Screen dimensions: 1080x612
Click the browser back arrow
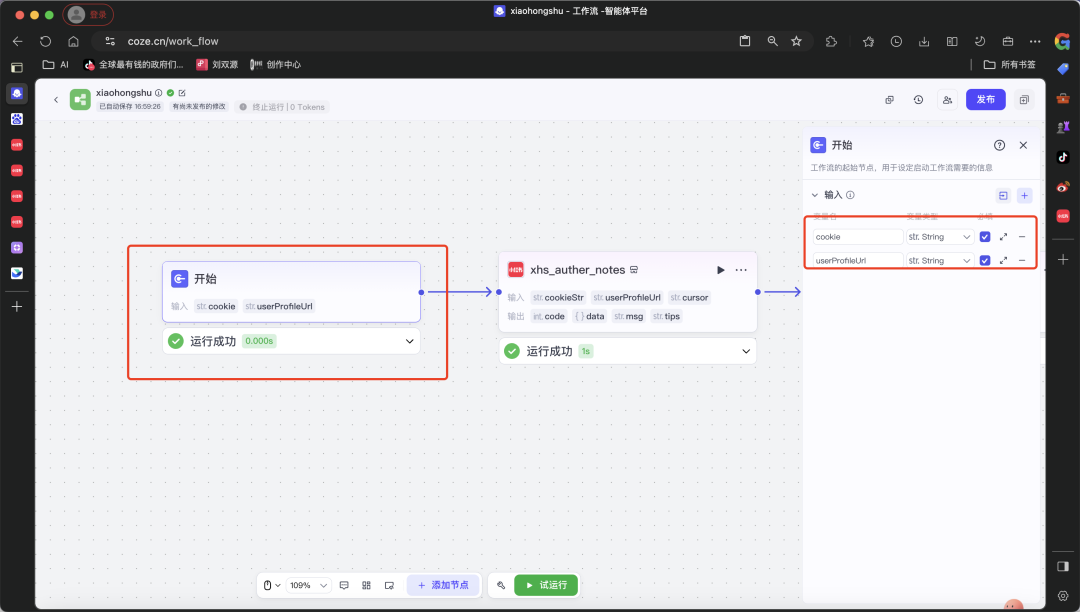[x=18, y=41]
